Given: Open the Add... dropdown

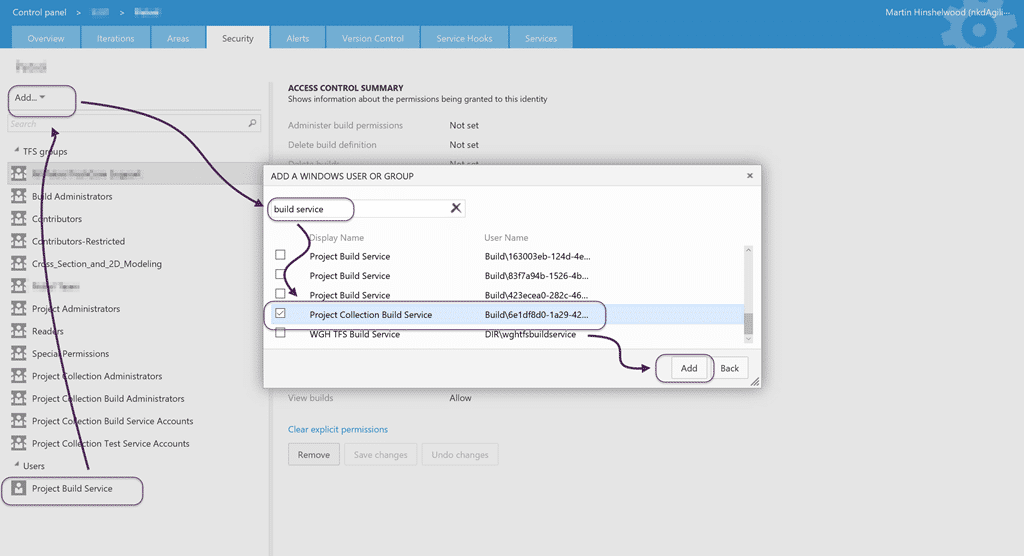Looking at the screenshot, I should pyautogui.click(x=30, y=97).
